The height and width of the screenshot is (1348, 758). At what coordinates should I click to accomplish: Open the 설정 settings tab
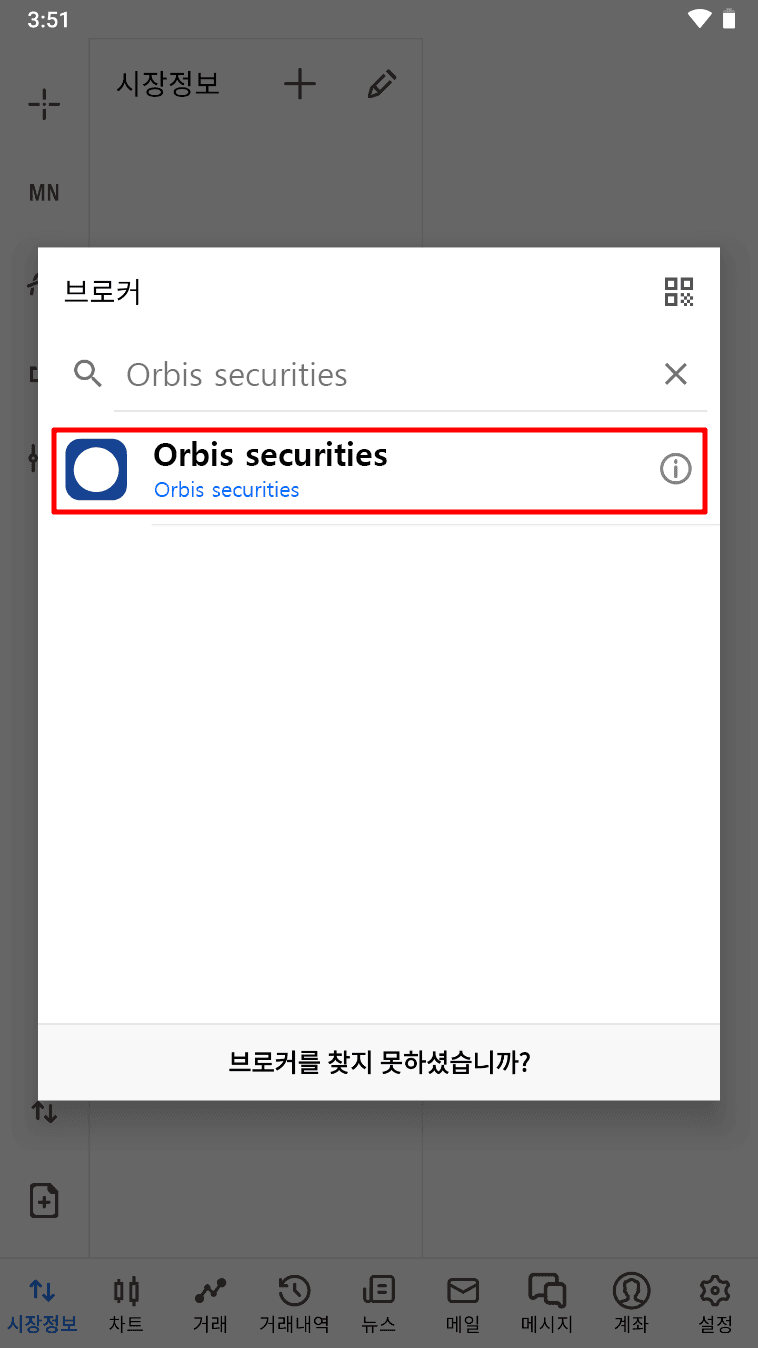[715, 1304]
